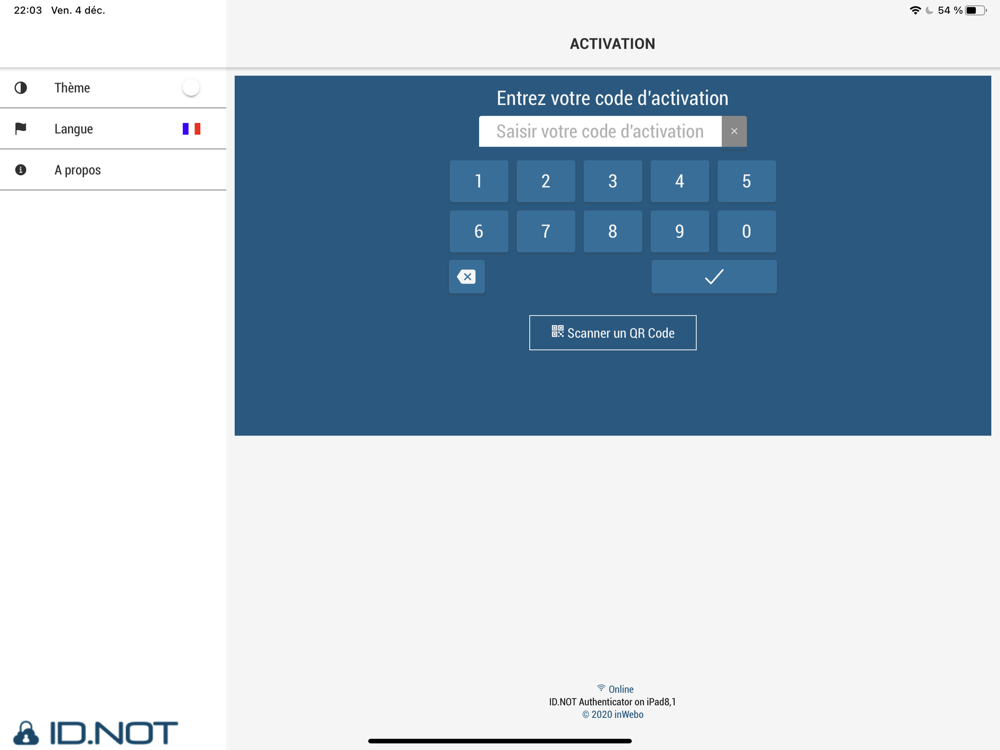The height and width of the screenshot is (750, 1000).
Task: Click the battery indicator icon
Action: point(976,10)
